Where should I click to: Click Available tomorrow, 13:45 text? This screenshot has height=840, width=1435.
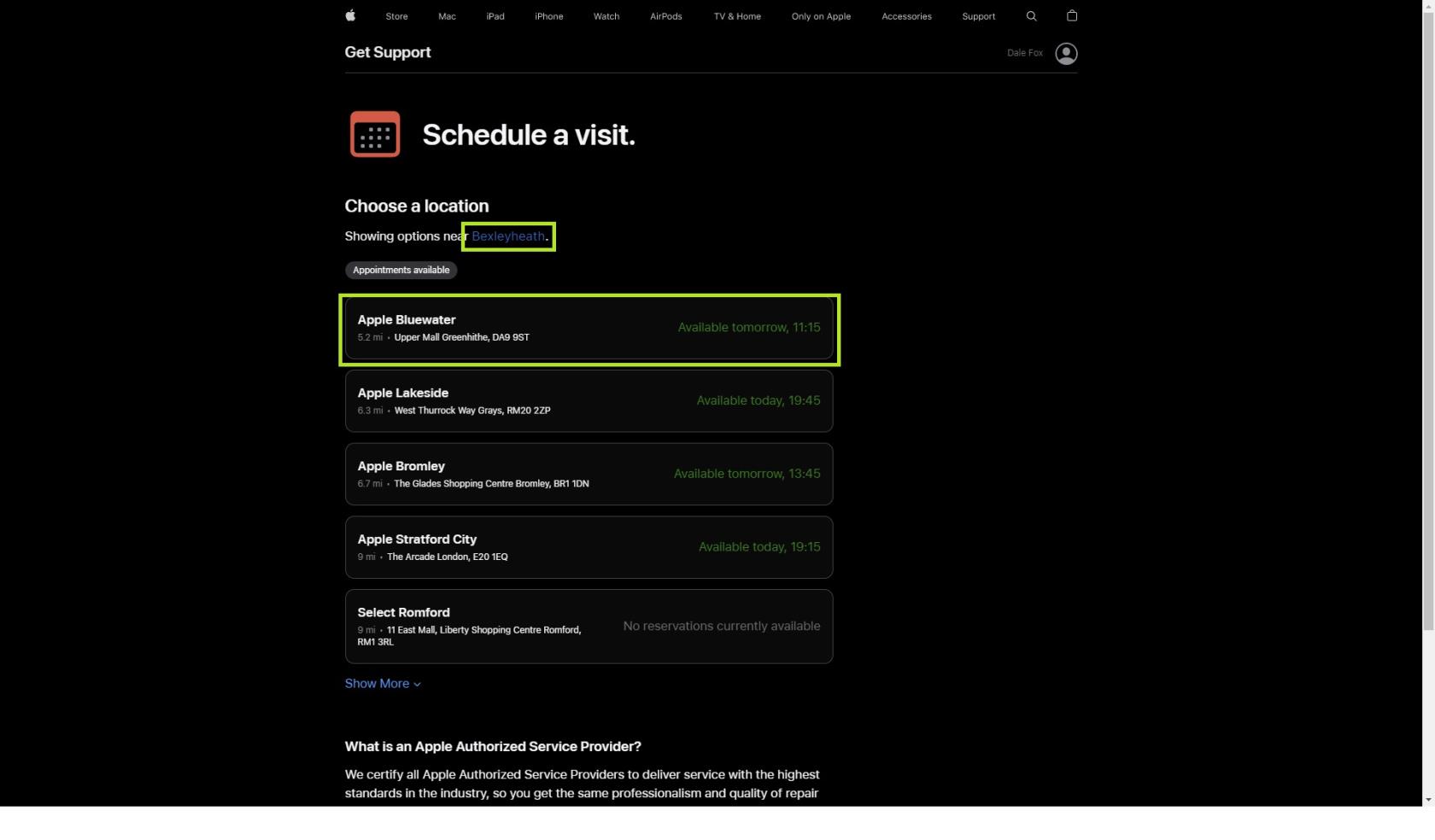(747, 474)
